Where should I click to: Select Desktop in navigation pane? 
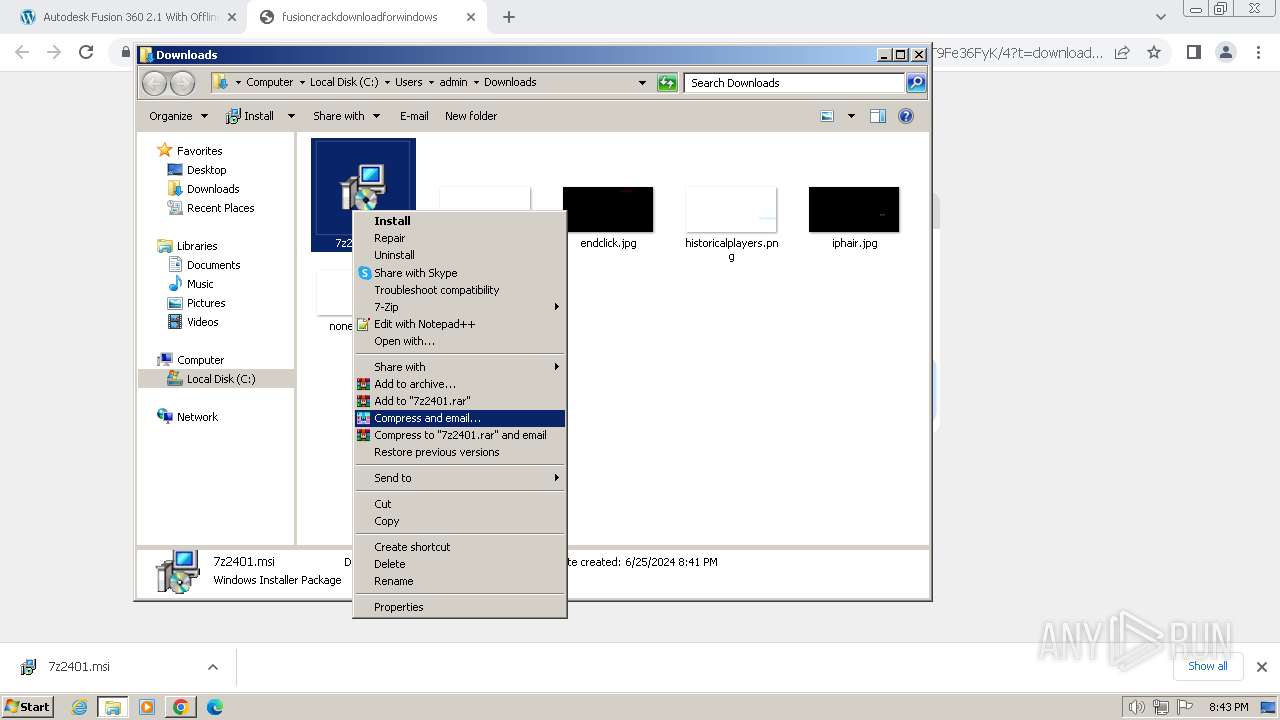206,170
